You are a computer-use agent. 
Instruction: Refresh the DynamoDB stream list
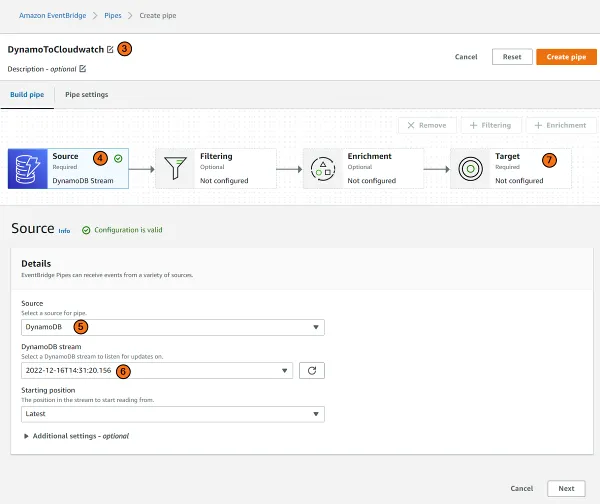[311, 370]
